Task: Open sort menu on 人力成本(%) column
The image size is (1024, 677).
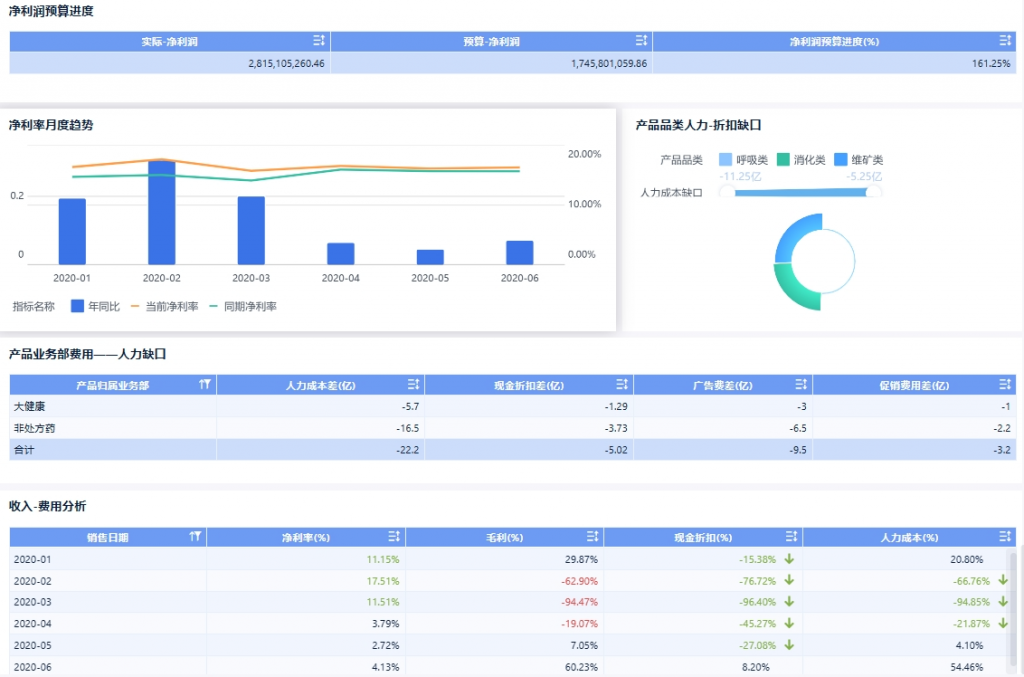Action: point(1005,537)
